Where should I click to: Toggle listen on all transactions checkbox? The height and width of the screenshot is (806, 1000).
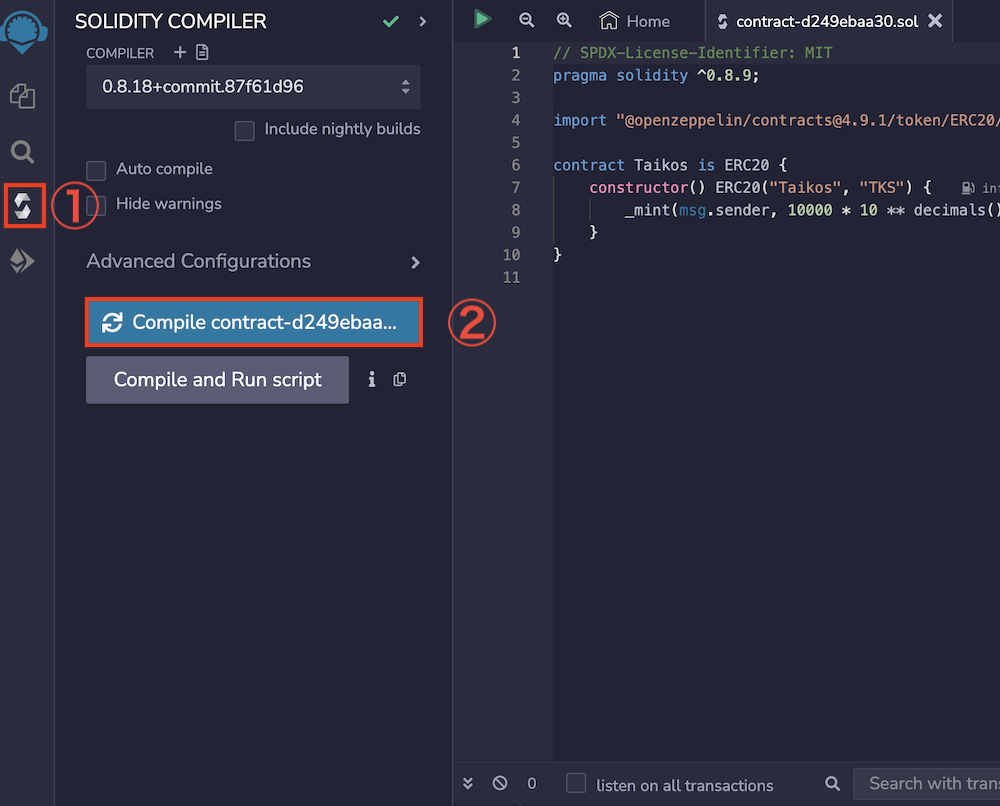(576, 784)
